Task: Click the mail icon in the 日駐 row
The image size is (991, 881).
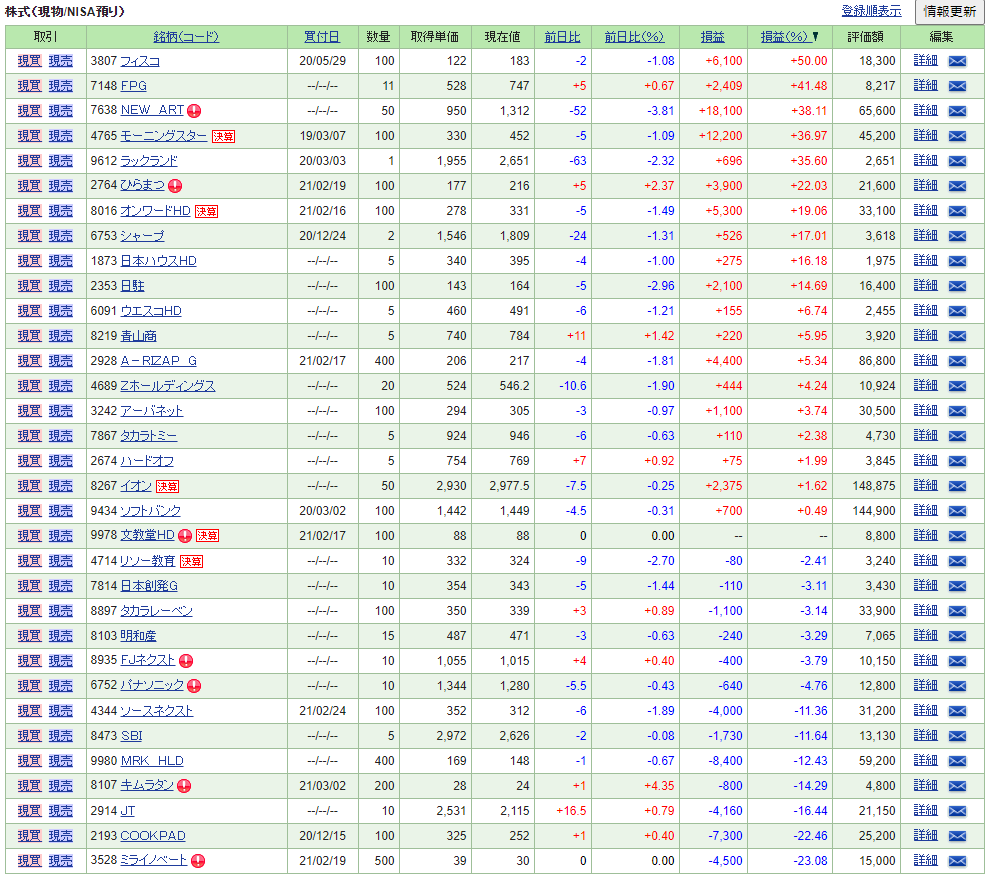Action: tap(957, 286)
